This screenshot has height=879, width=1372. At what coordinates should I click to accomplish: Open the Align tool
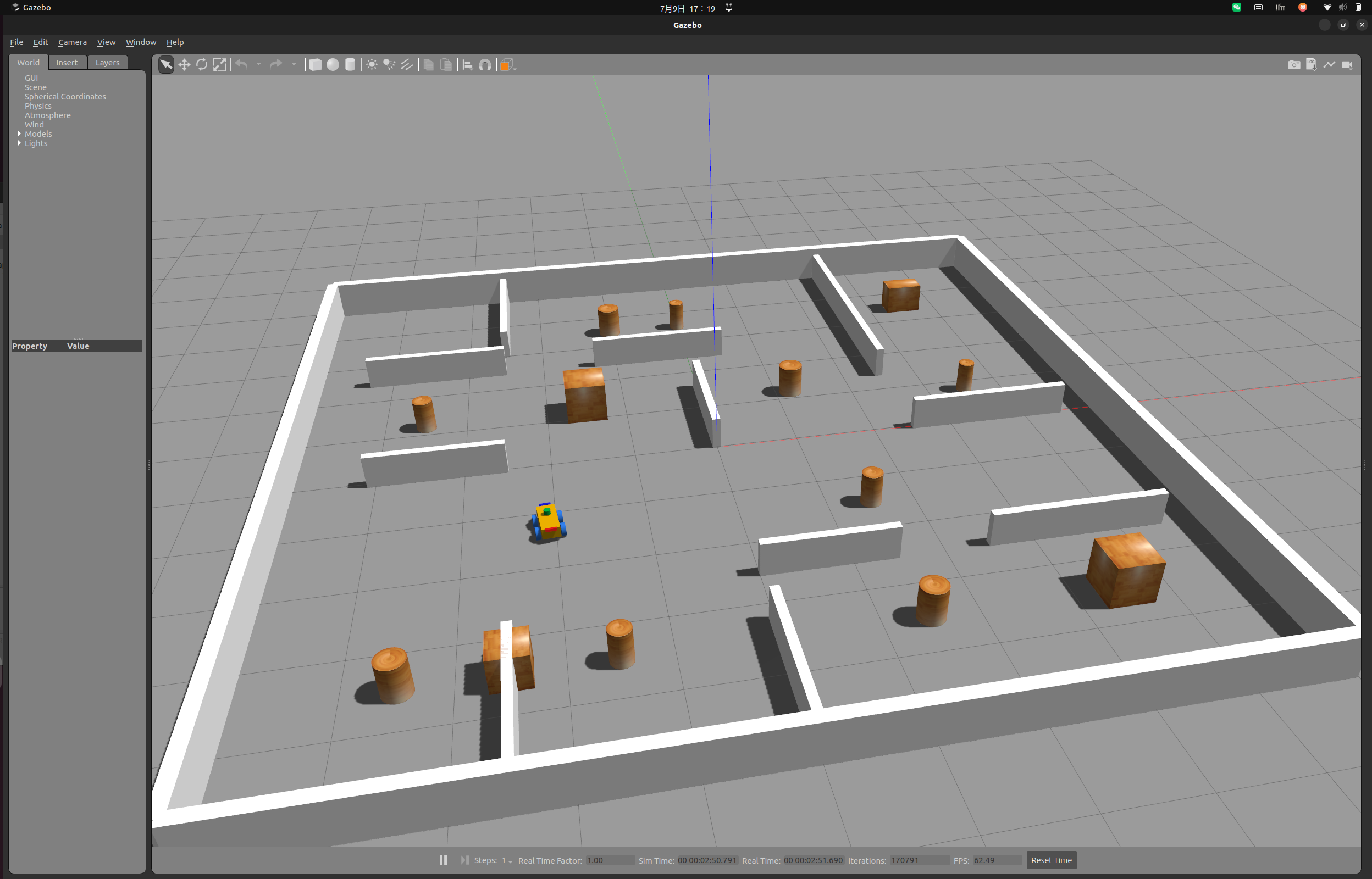point(468,64)
